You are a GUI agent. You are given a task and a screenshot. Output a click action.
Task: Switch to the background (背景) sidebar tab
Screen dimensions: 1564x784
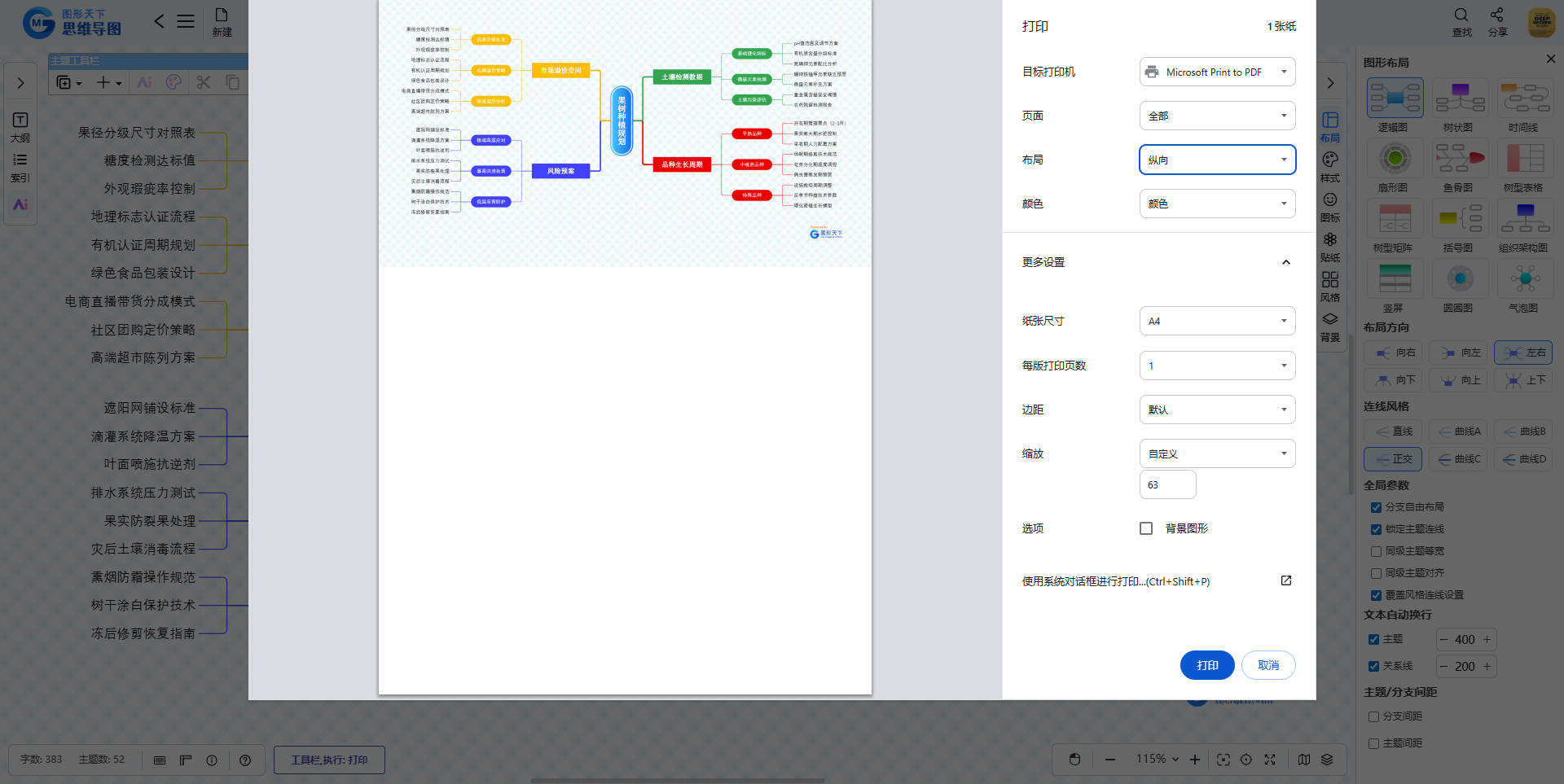[1329, 319]
